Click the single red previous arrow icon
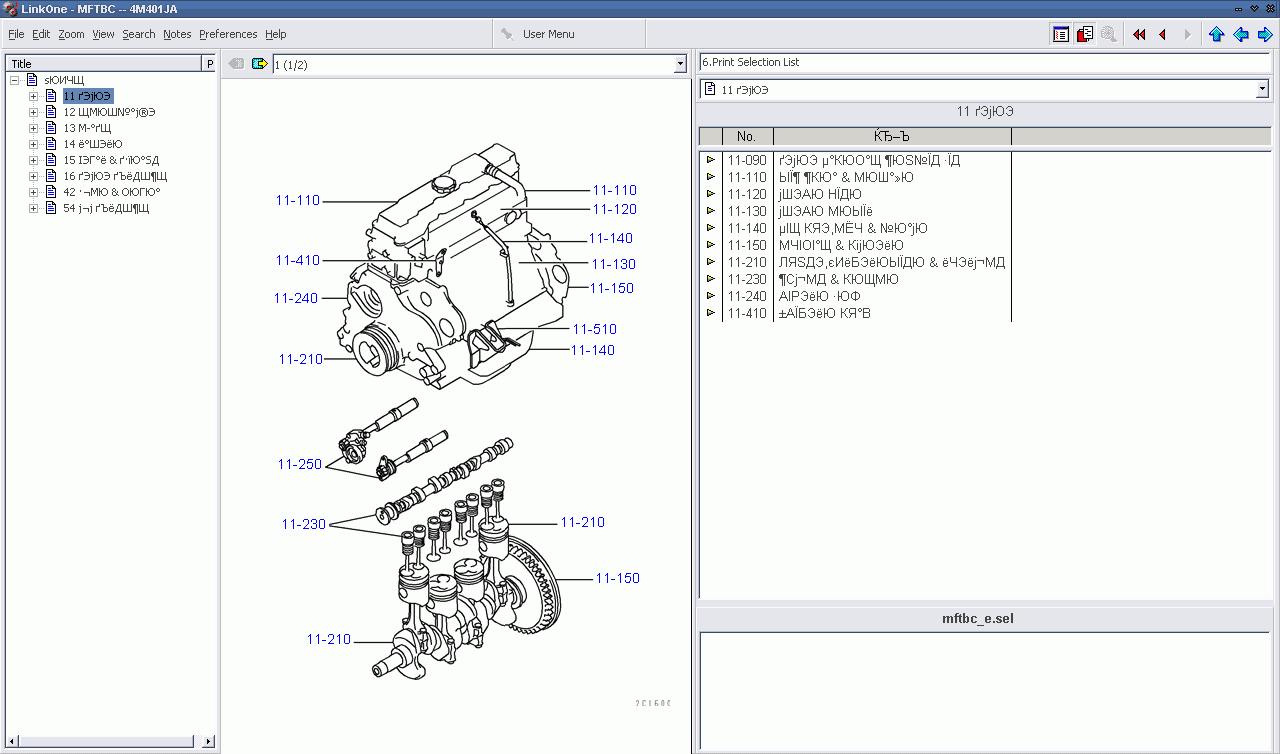1280x754 pixels. 1162,34
